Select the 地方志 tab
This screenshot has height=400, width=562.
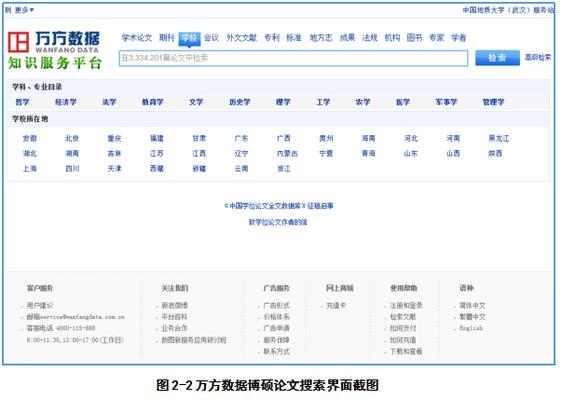321,38
